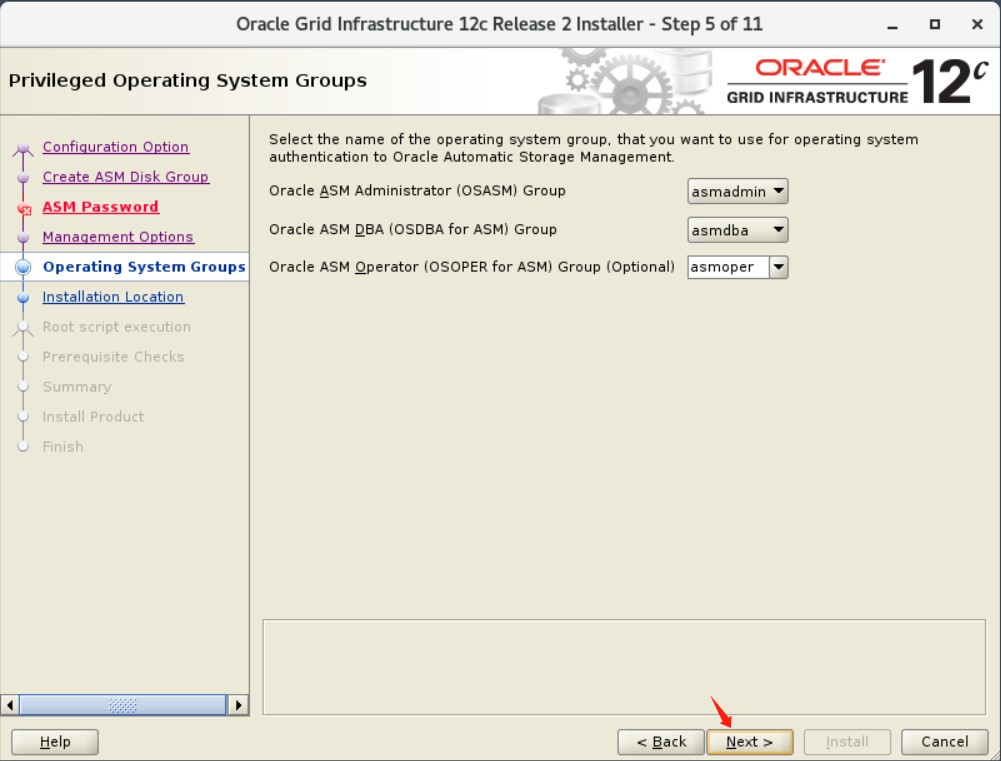Click the right arrow of the bottom scrollbar

click(240, 704)
